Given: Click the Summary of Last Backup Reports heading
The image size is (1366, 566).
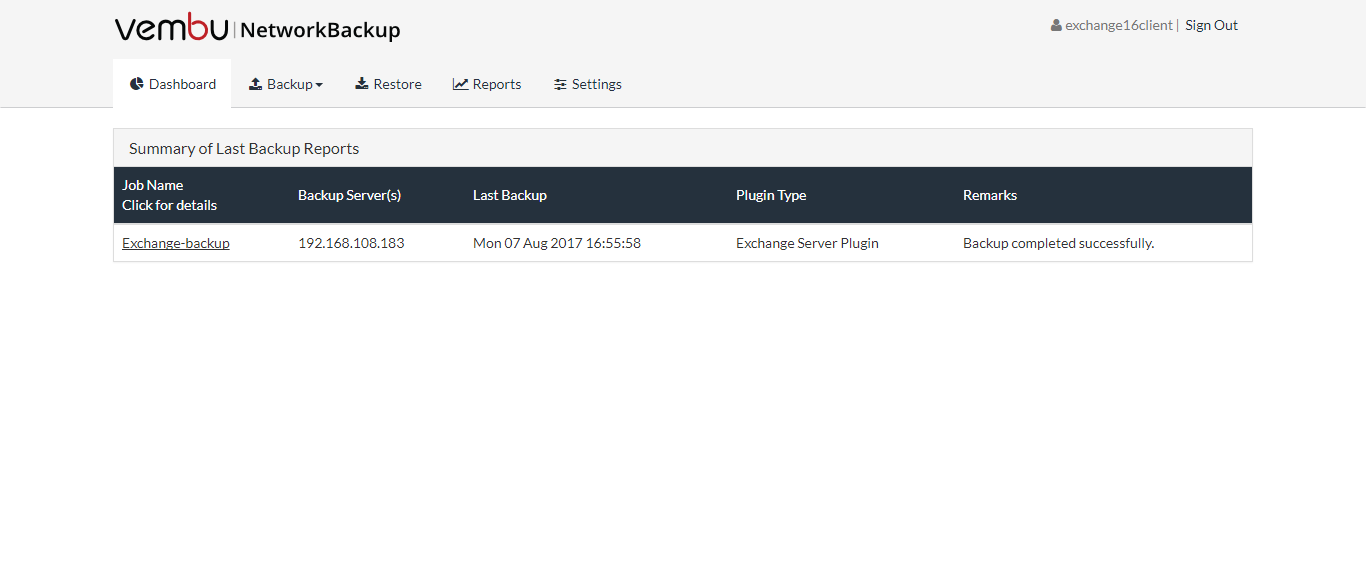Looking at the screenshot, I should [244, 148].
